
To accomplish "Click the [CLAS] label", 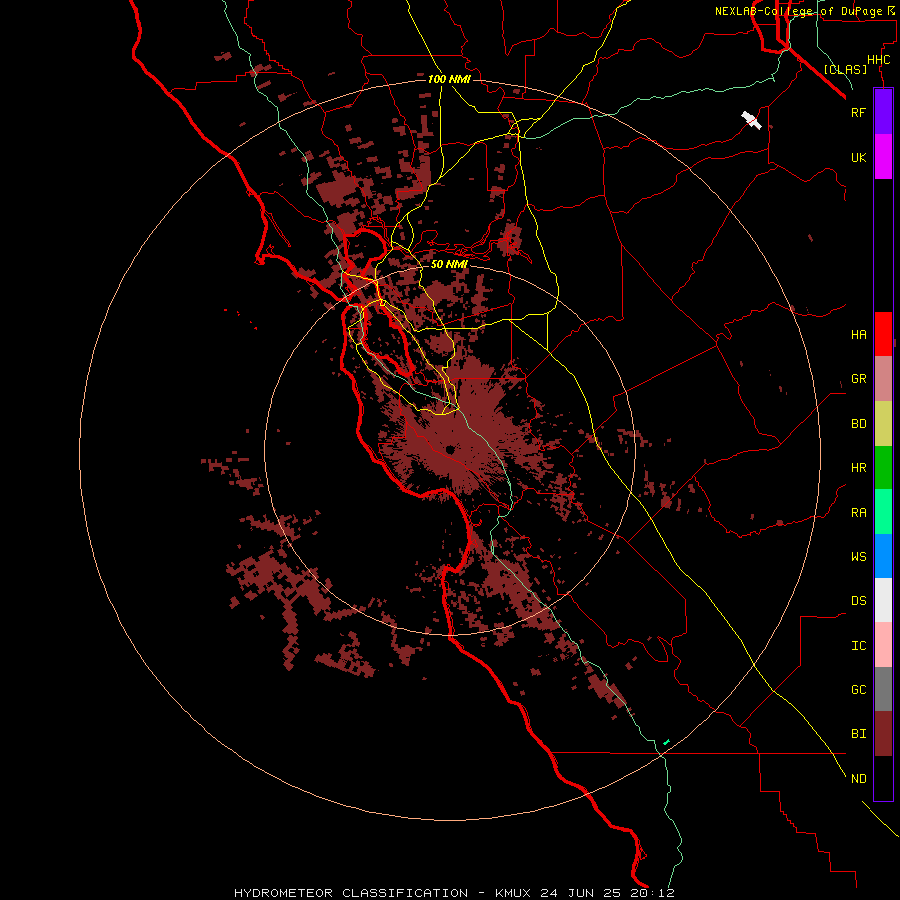I will (x=845, y=69).
